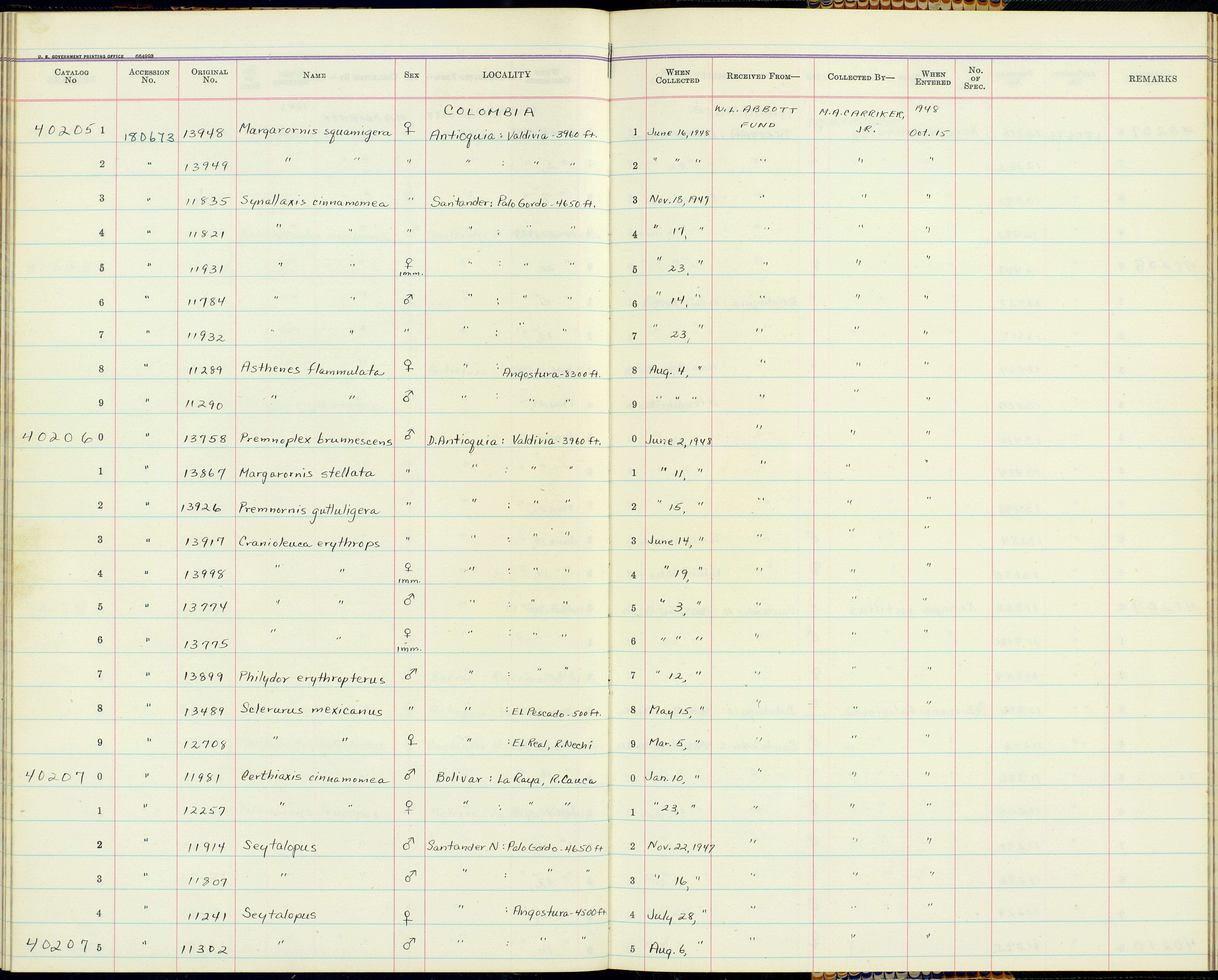The width and height of the screenshot is (1218, 980).
Task: Click original number '11835'
Action: pyautogui.click(x=207, y=202)
